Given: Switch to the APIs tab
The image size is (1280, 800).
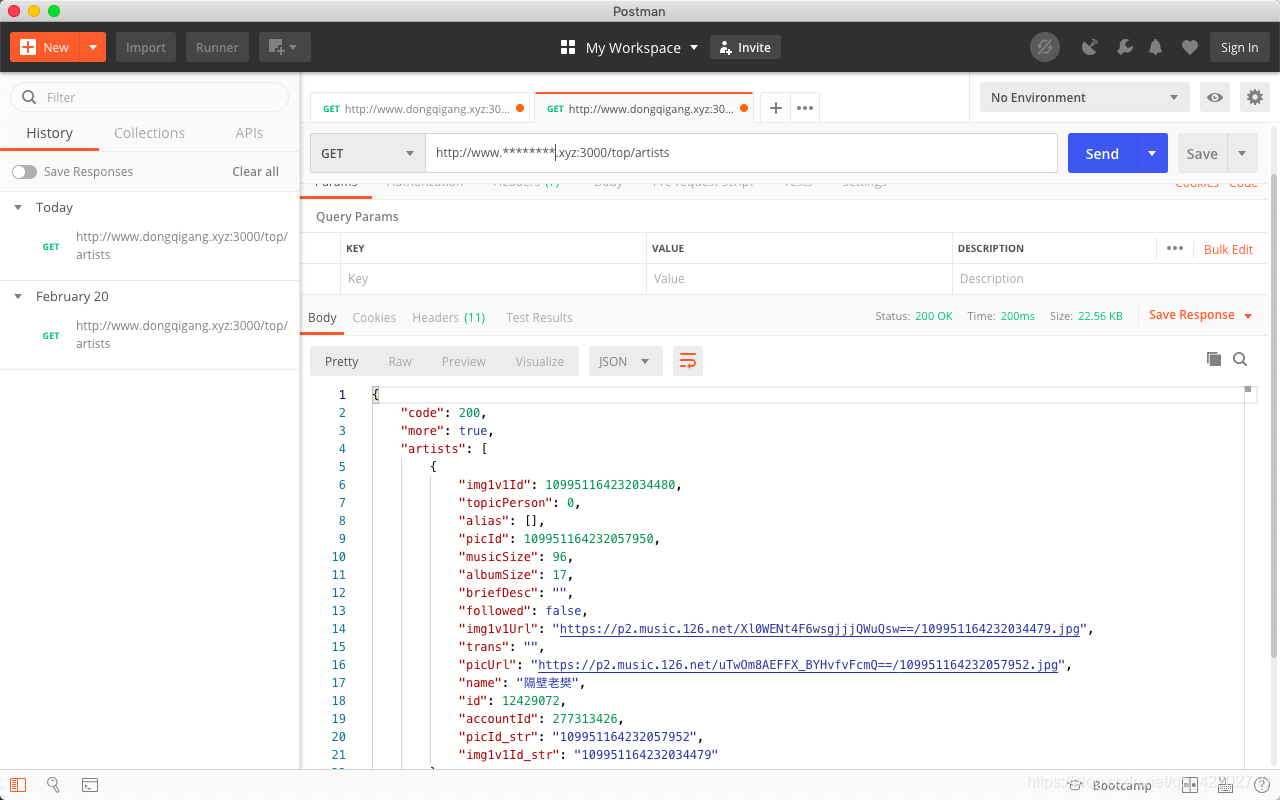Looking at the screenshot, I should click(x=249, y=133).
